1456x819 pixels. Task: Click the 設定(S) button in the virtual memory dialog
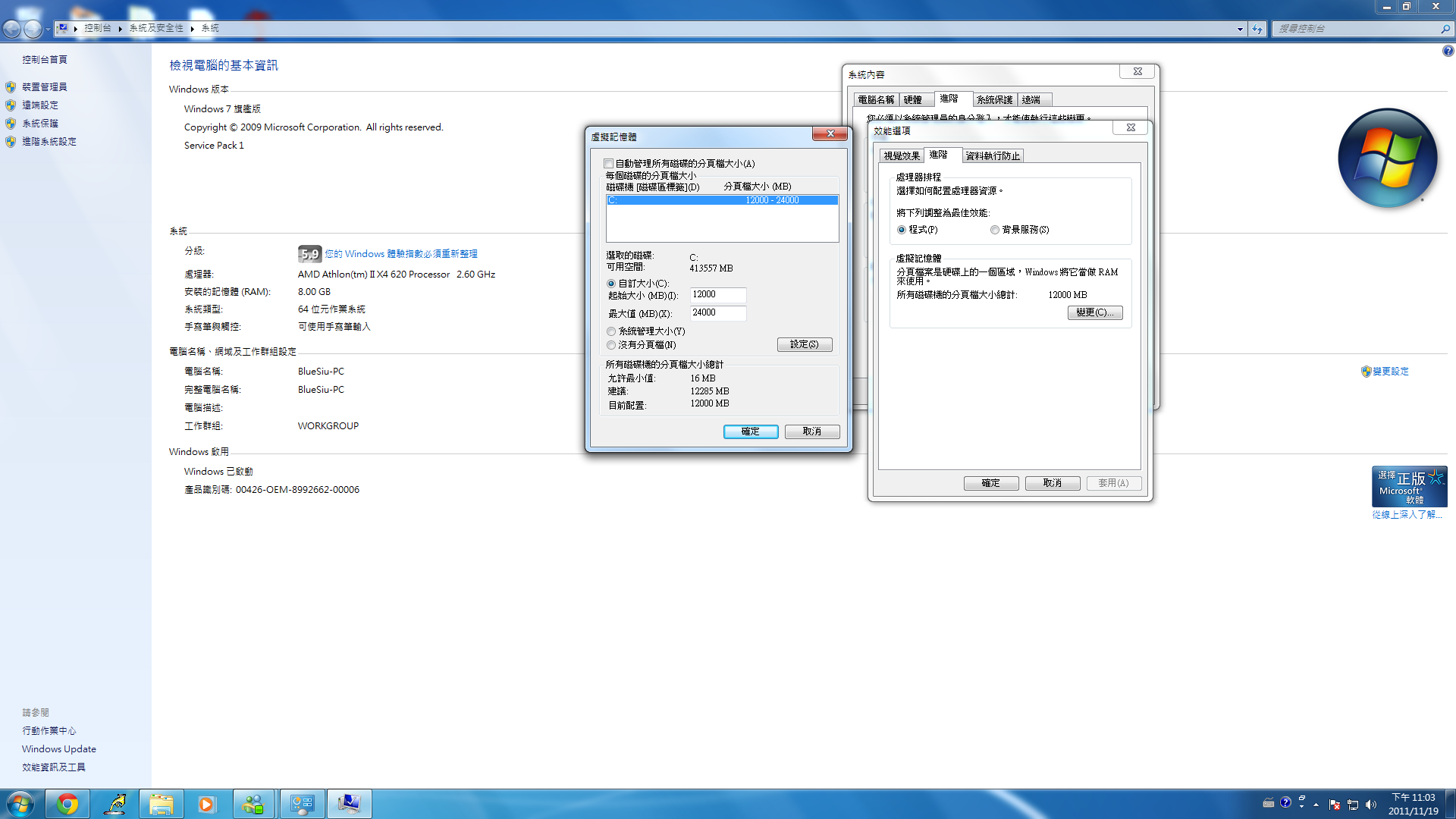click(804, 344)
